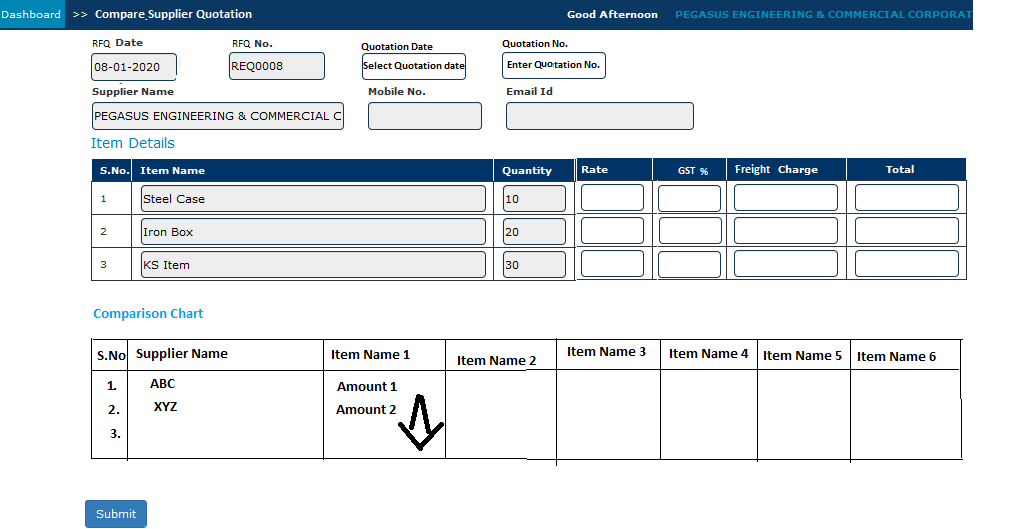The height and width of the screenshot is (529, 1023).
Task: Click the Supplier Name field
Action: [218, 116]
